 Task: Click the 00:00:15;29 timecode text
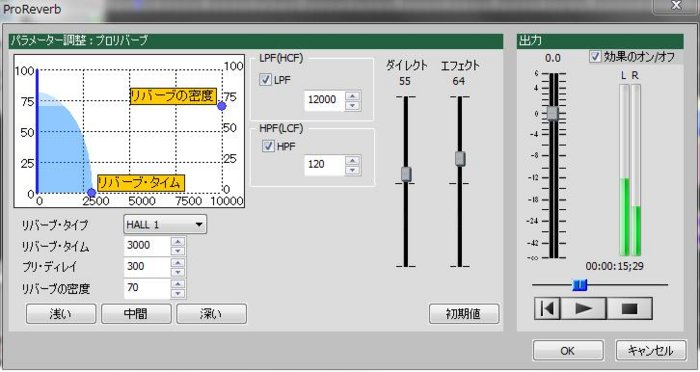614,267
